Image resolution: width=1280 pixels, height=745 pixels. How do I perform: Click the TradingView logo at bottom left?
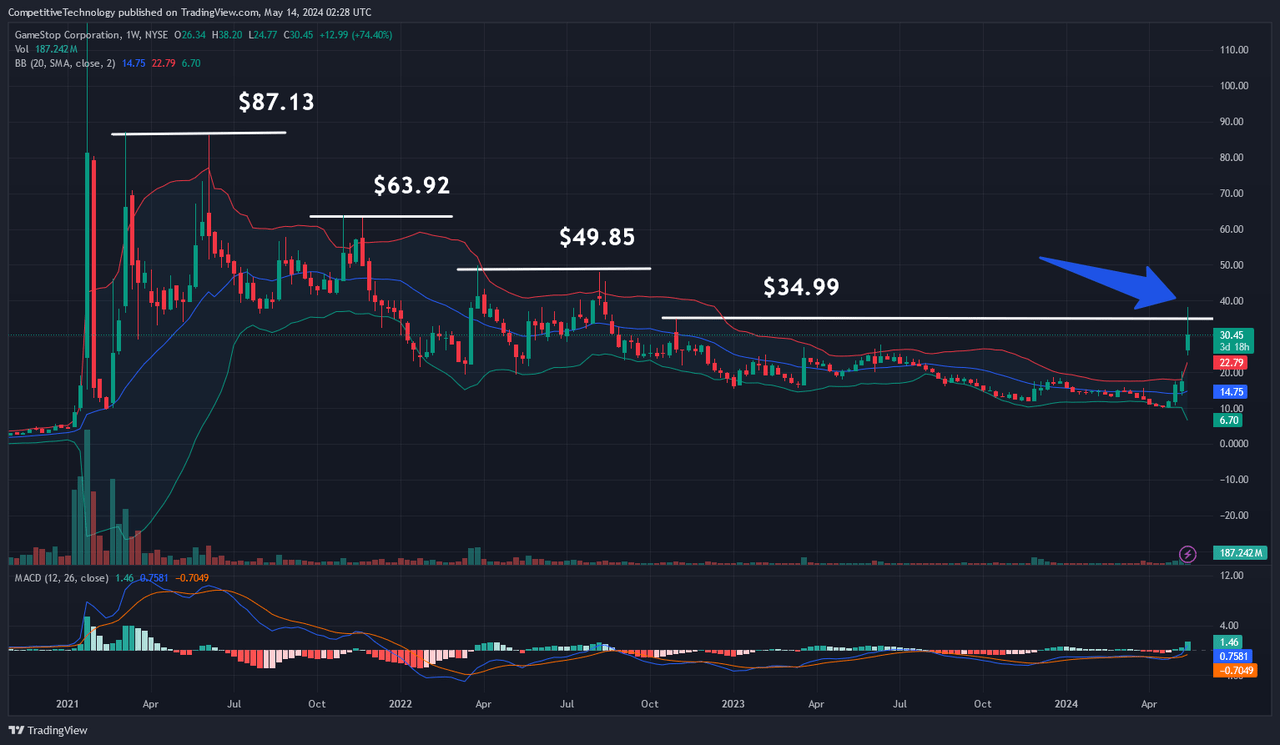pos(49,730)
